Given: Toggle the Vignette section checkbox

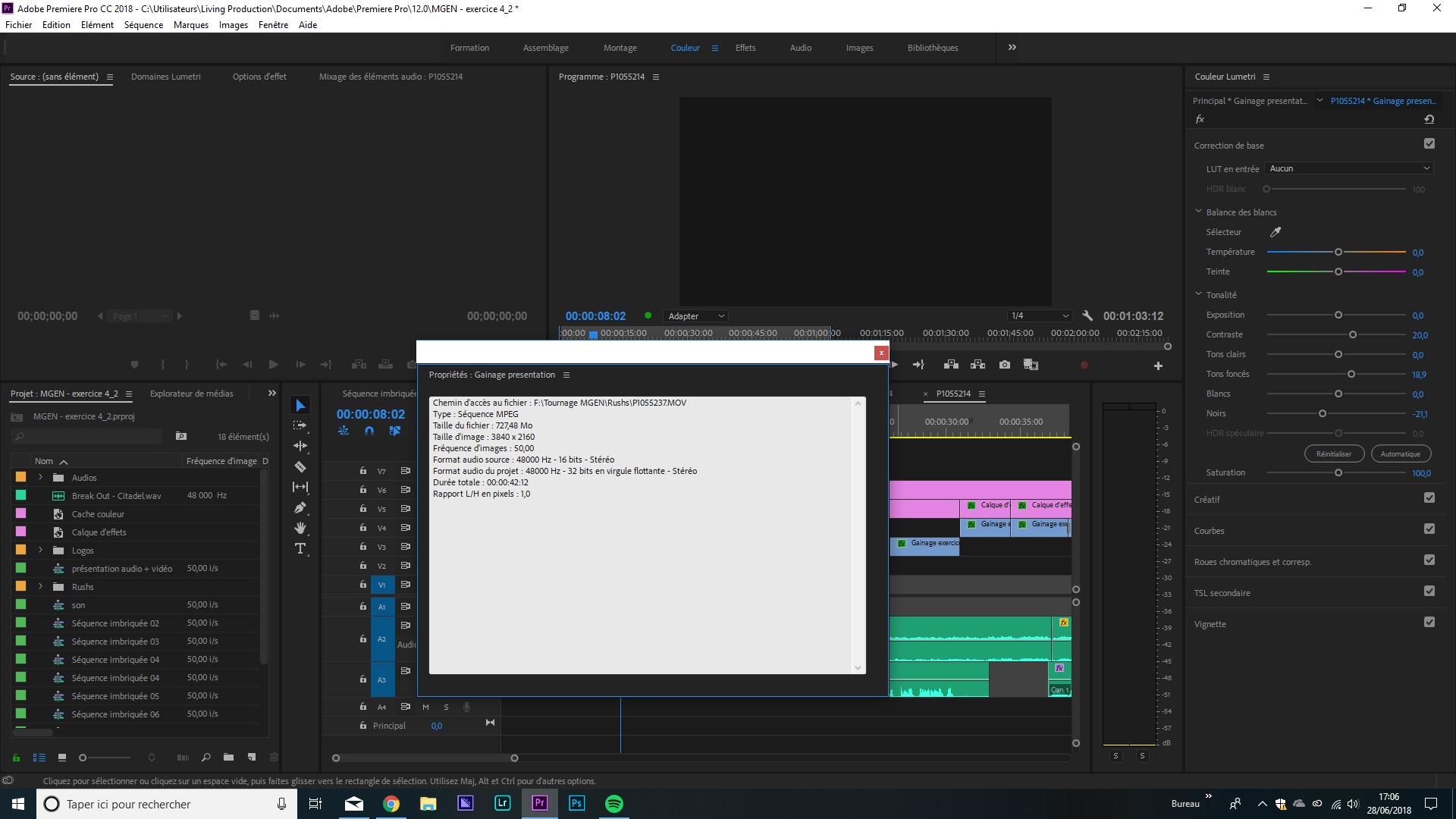Looking at the screenshot, I should click(x=1429, y=623).
